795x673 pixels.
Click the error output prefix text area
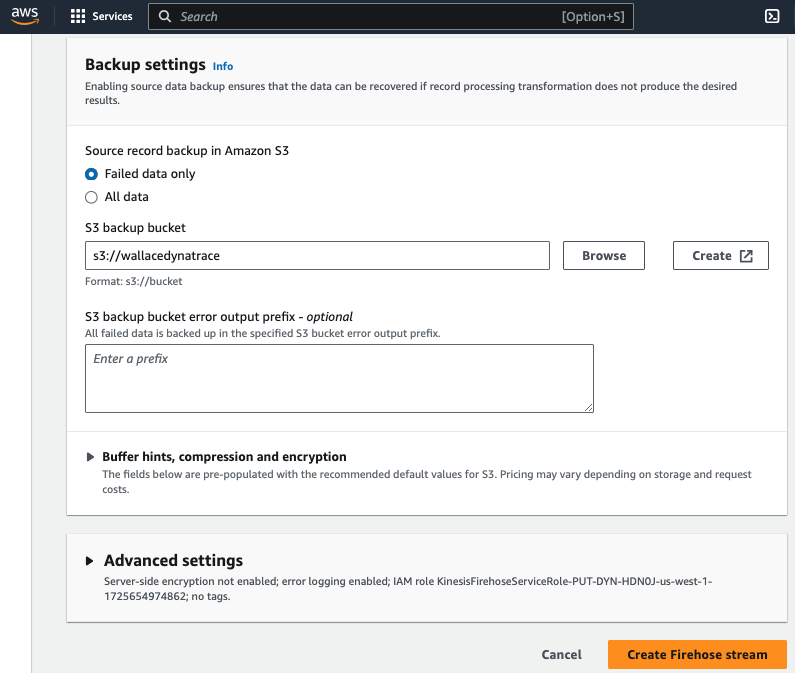339,378
